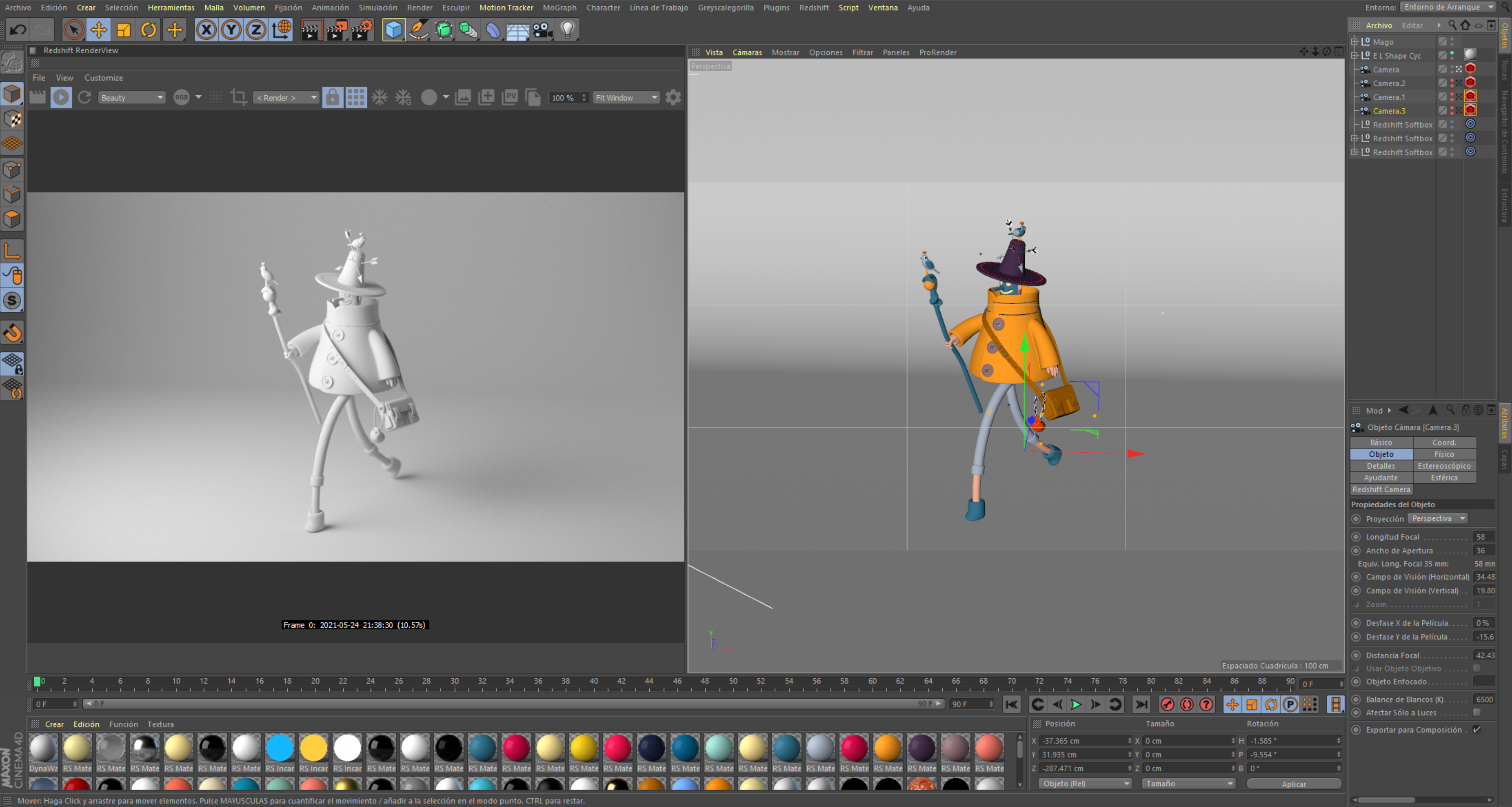Viewport: 1512px width, 807px height.
Task: Switch to the Detalles tab
Action: 1380,466
